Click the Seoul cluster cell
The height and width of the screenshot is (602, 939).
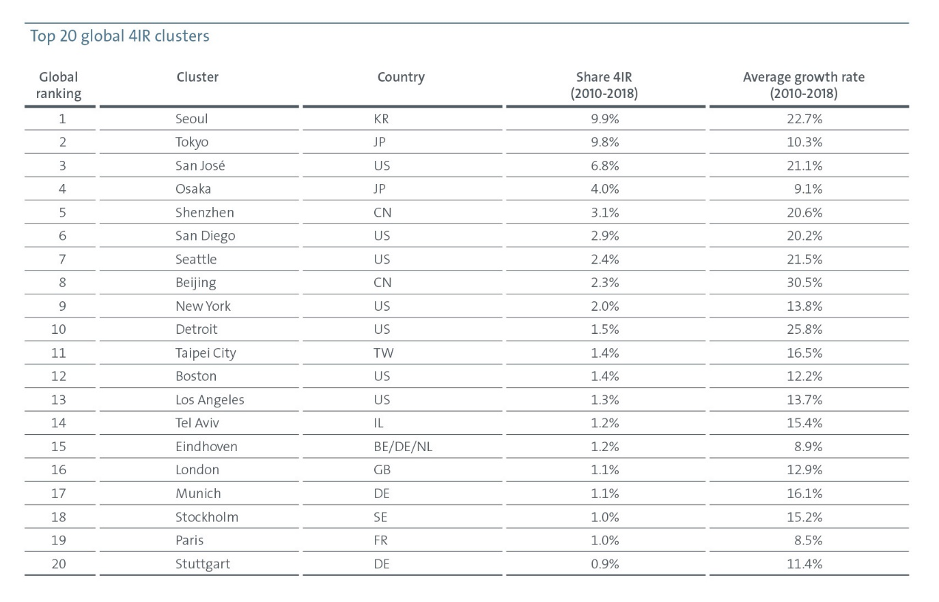[x=192, y=119]
